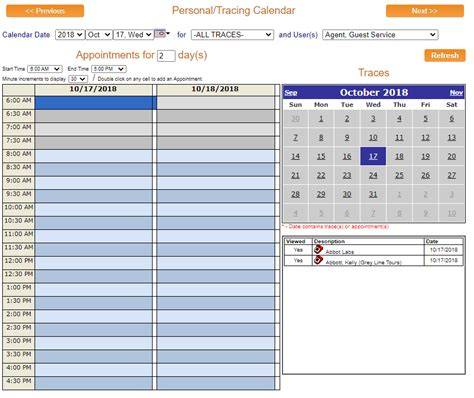Screen dimensions: 474x398
Task: Click the Previous button
Action: [x=45, y=11]
